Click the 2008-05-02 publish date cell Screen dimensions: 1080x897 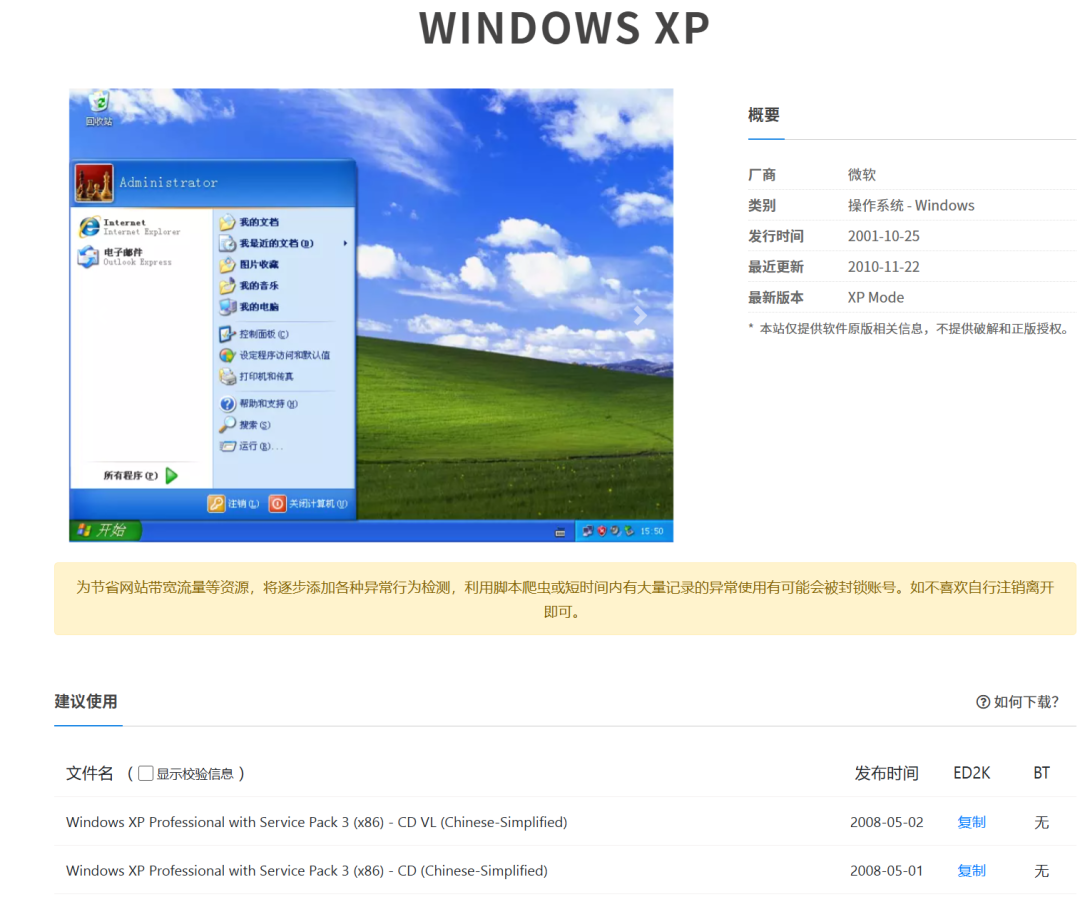(x=886, y=822)
